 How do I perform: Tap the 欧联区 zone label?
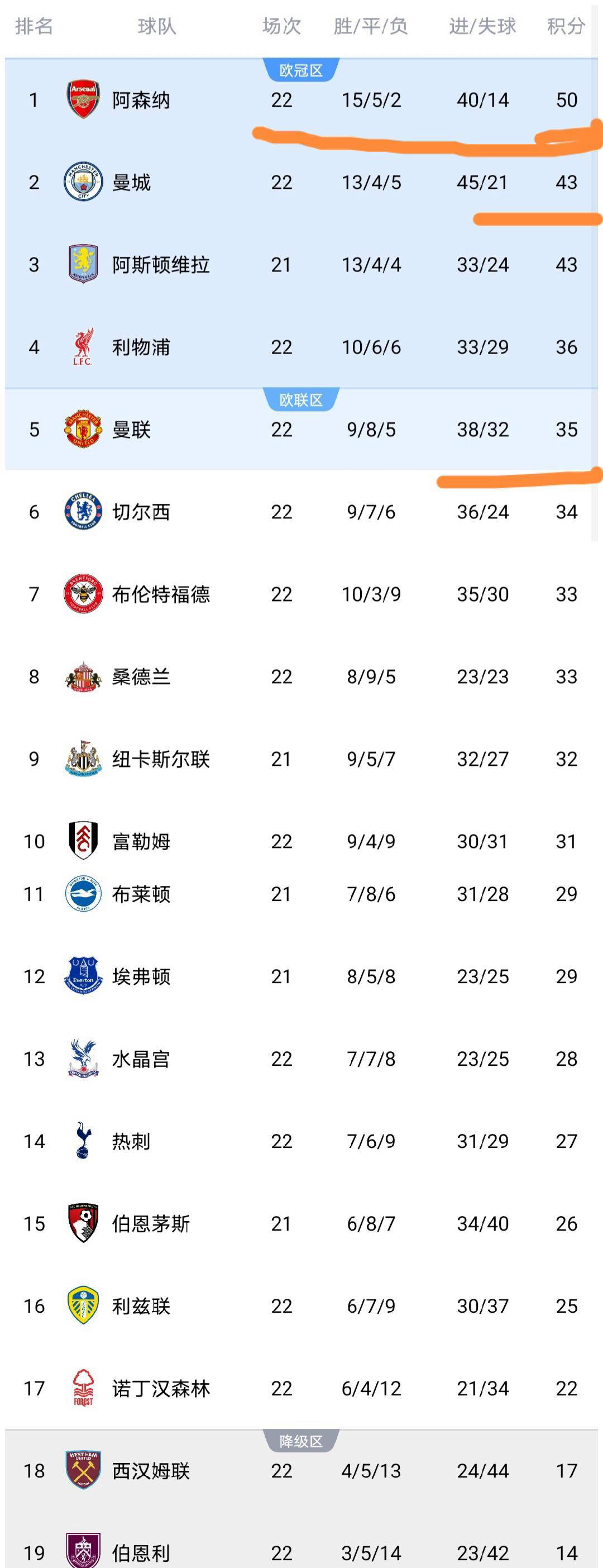300,400
